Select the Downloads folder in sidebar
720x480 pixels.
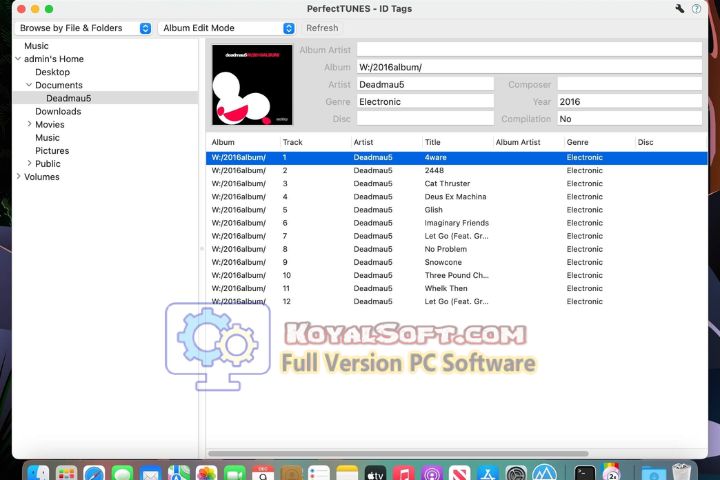[58, 112]
